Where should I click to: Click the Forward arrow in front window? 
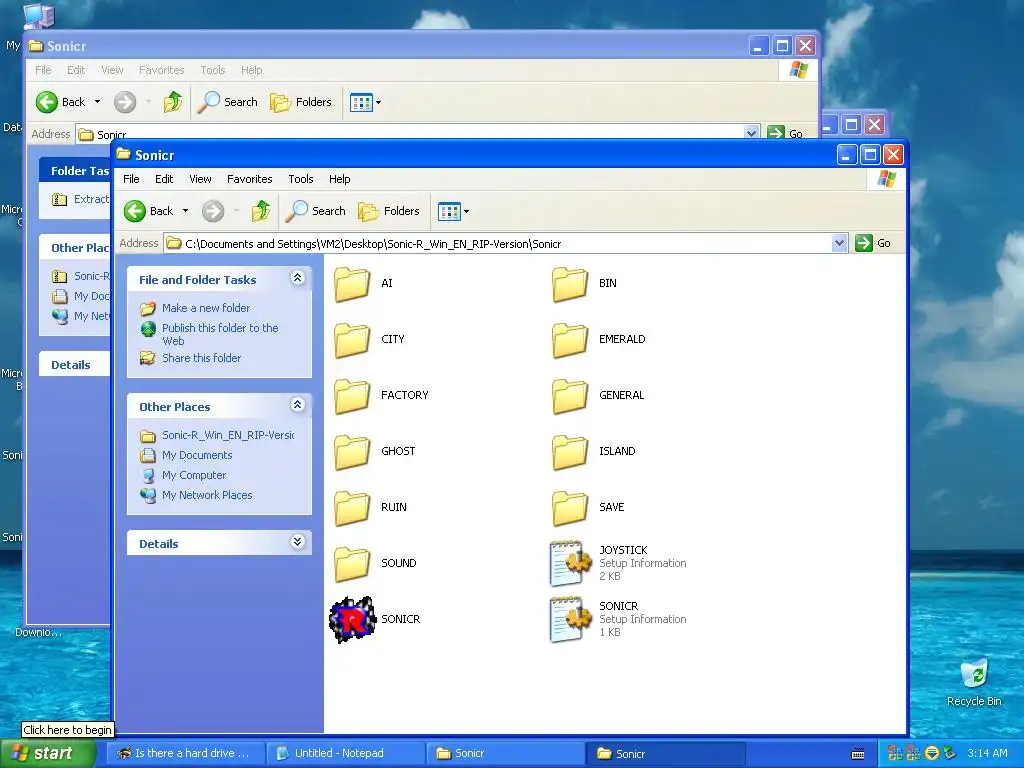(213, 211)
